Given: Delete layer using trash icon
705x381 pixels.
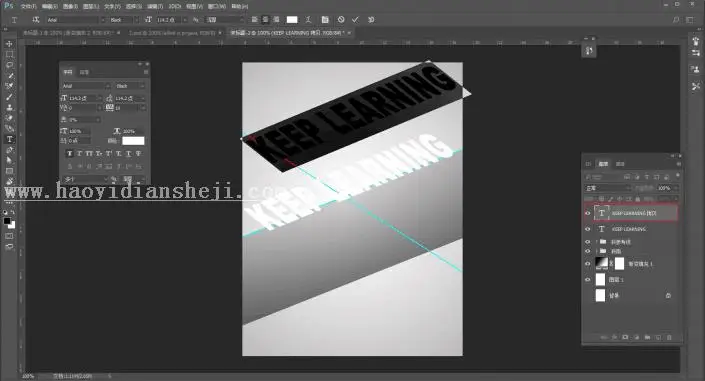Looking at the screenshot, I should pos(669,337).
